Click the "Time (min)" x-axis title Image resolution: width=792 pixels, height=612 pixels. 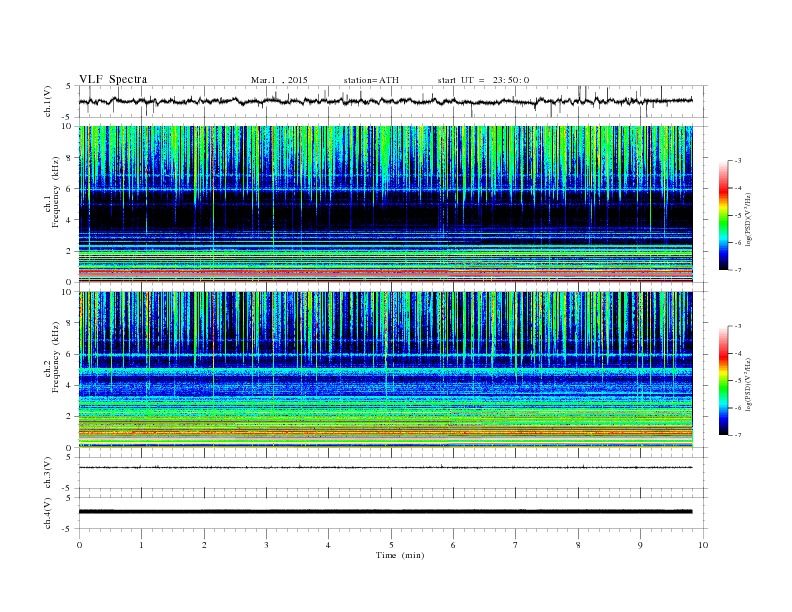pos(400,555)
